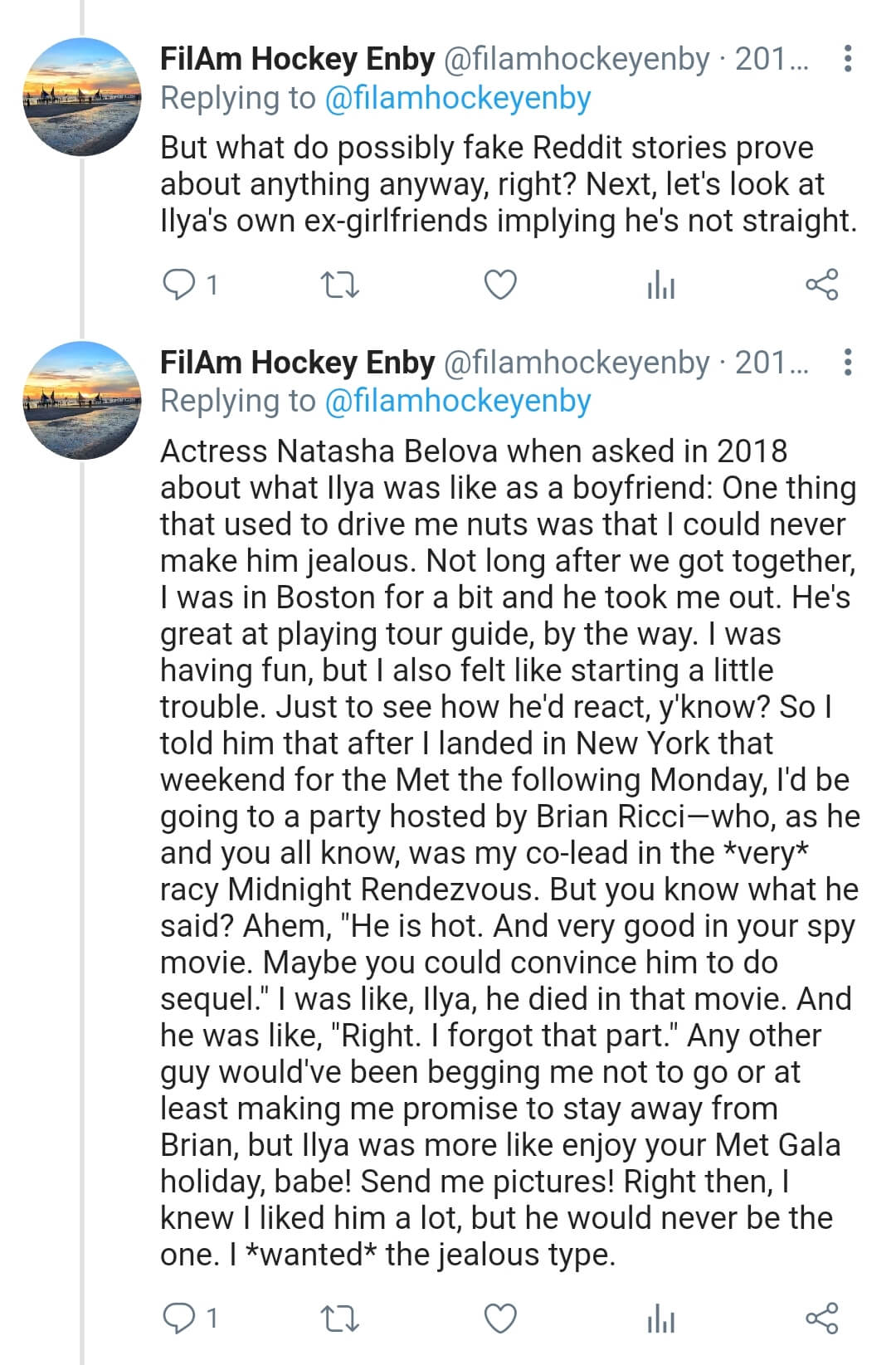Screen dimensions: 896x1365
Task: Retweet the Natasha Belova tweet
Action: (x=340, y=1319)
